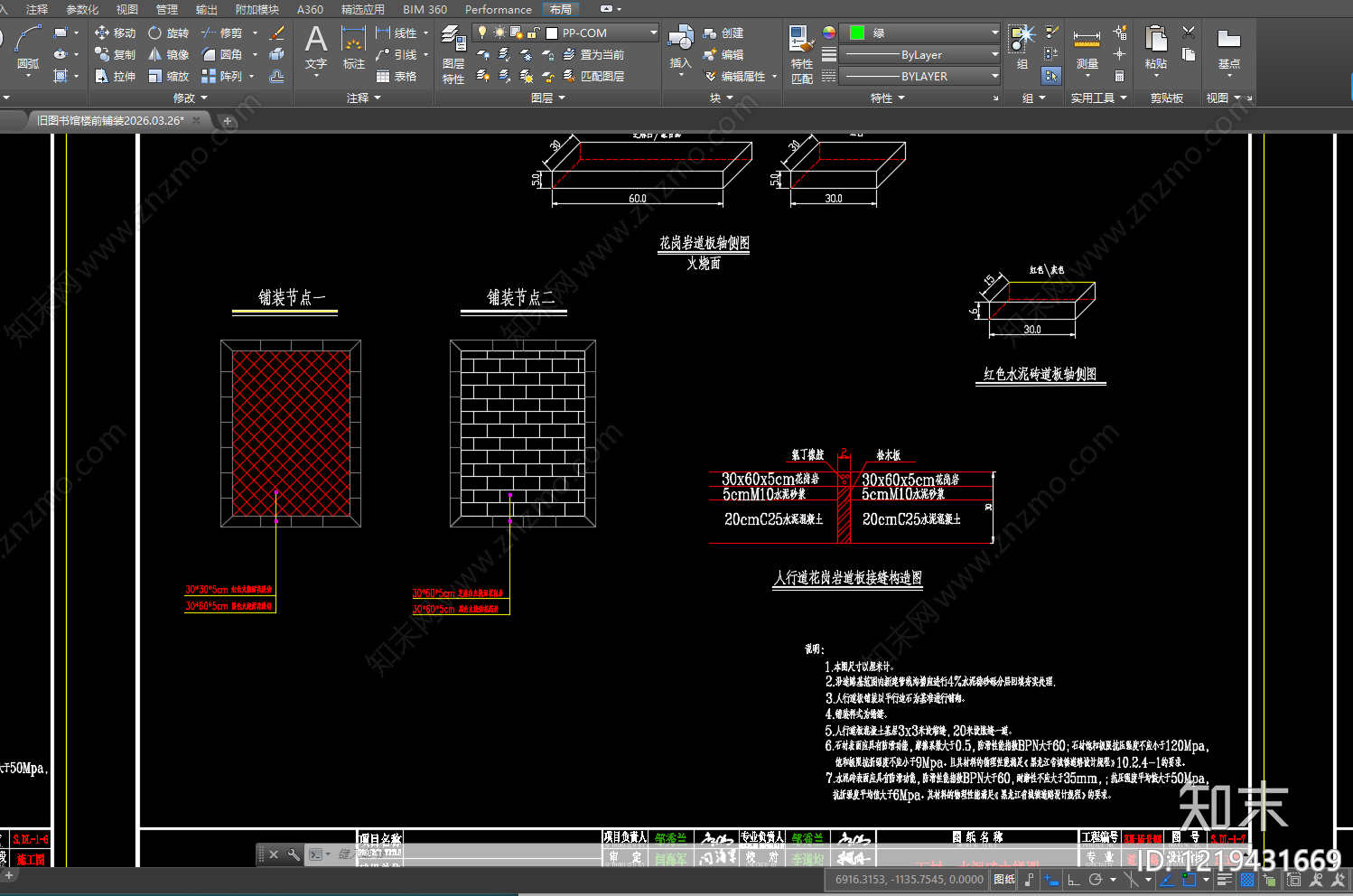The image size is (1353, 896).
Task: Select the Mirror (镜像) tool
Action: 168,54
